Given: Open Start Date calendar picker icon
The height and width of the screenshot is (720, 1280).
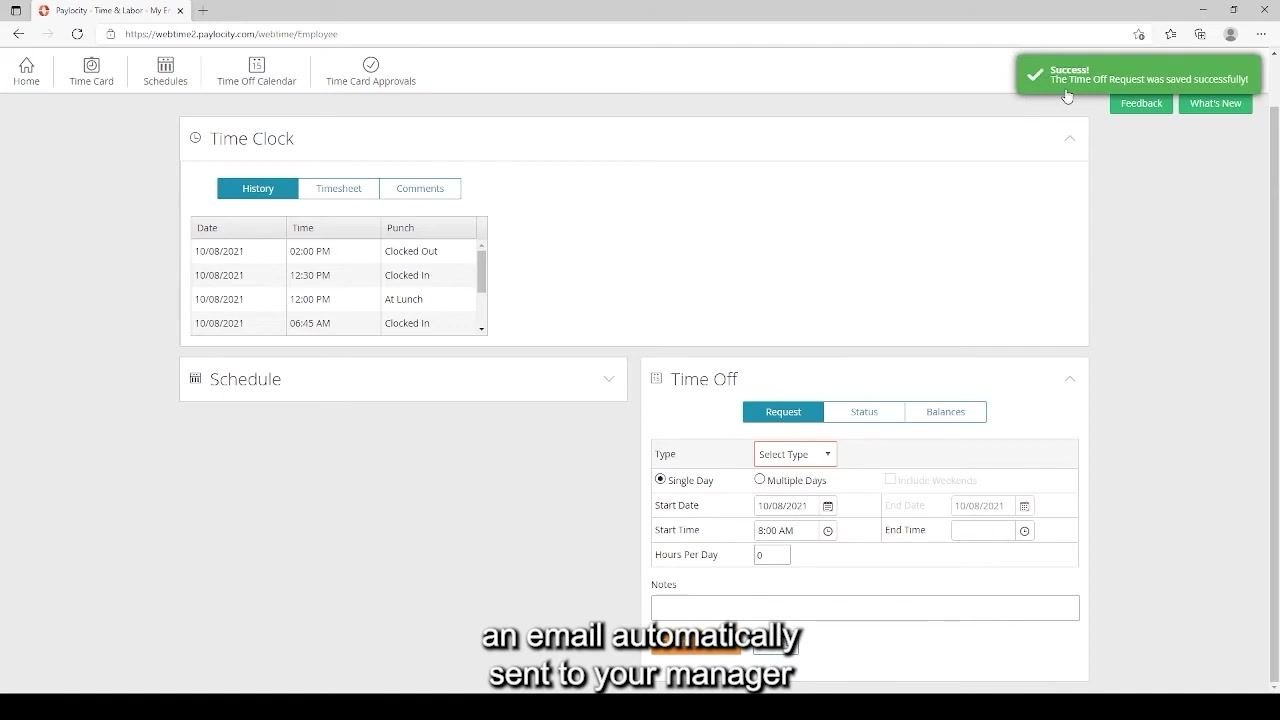Looking at the screenshot, I should coord(828,506).
